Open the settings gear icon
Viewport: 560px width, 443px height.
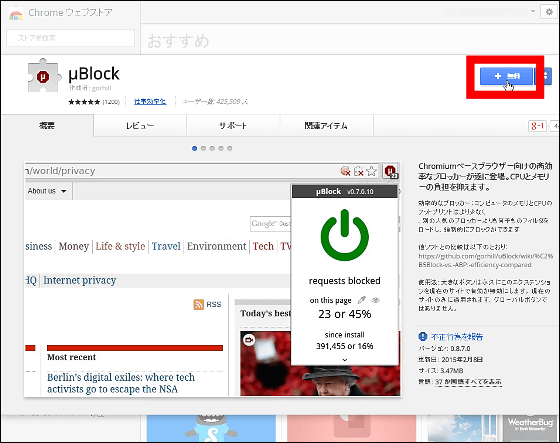(549, 12)
